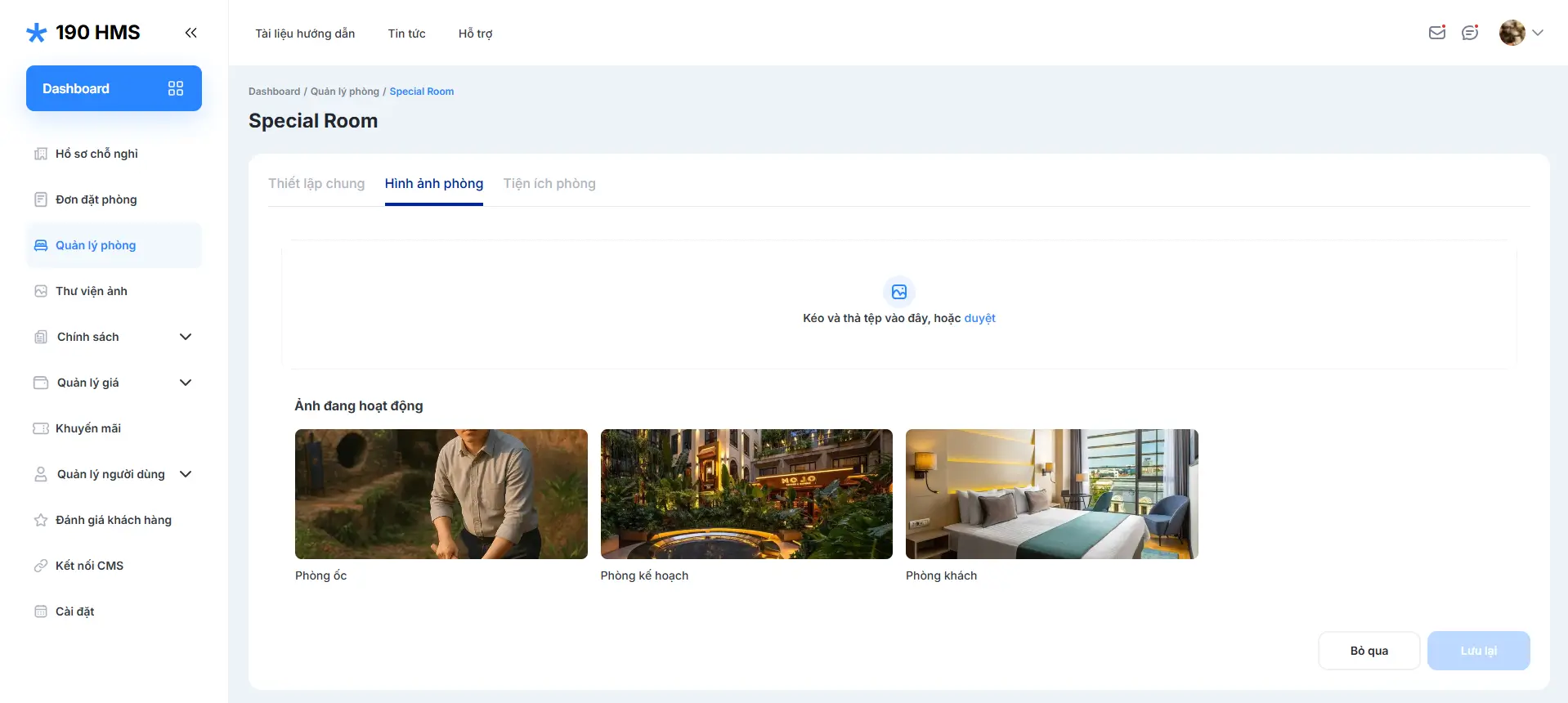Expand the Quản lý người dùng submenu

click(186, 474)
